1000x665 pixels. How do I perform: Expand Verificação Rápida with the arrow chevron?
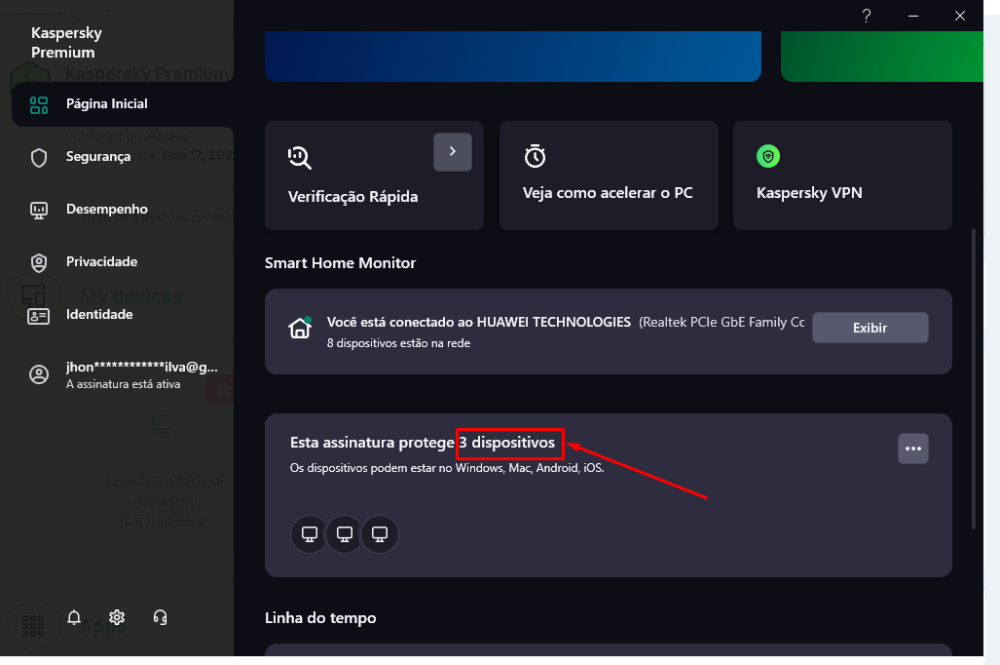[x=452, y=152]
